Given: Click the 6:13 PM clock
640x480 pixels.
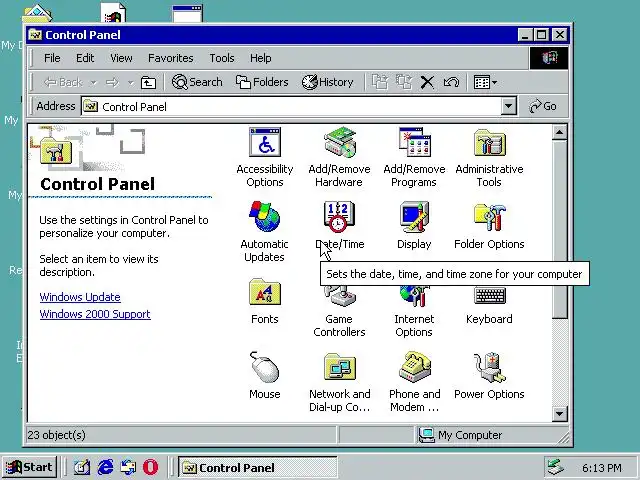Looking at the screenshot, I should [602, 468].
